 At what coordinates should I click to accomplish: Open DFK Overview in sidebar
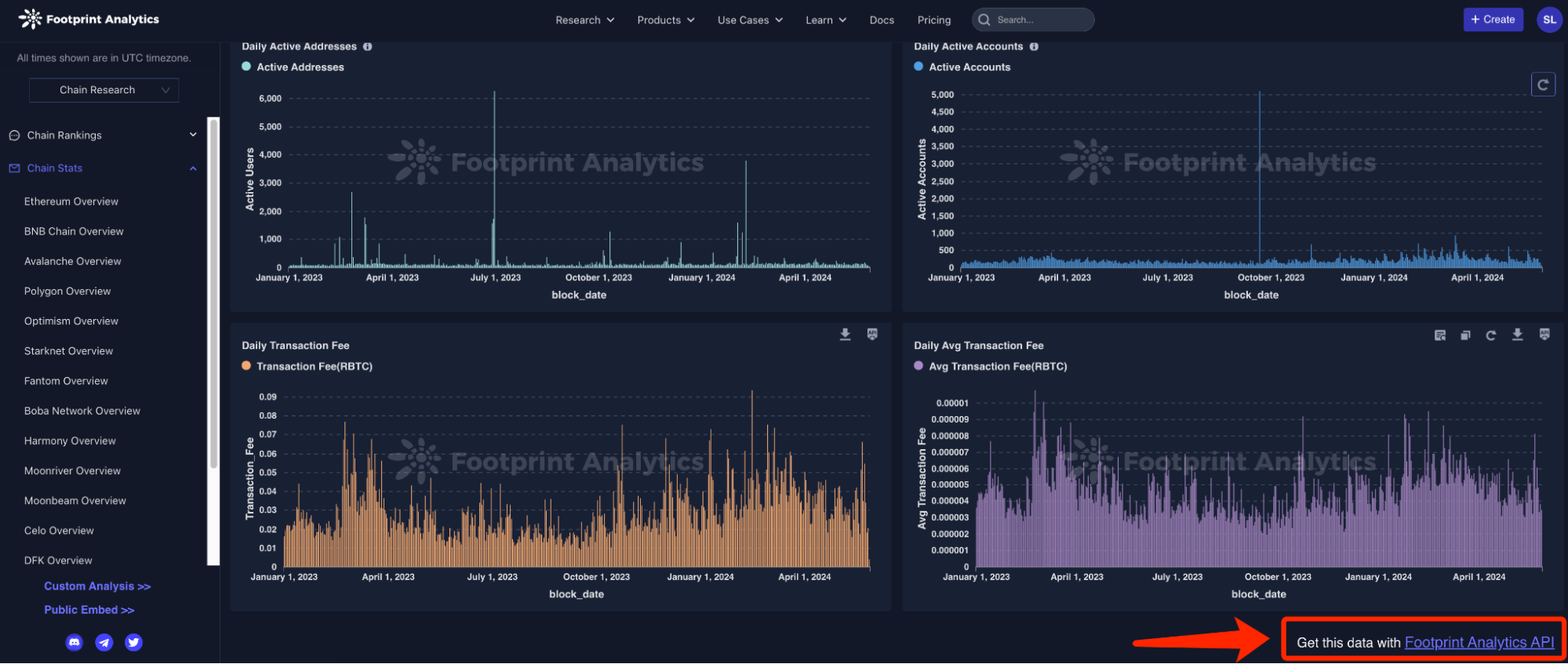click(x=58, y=561)
